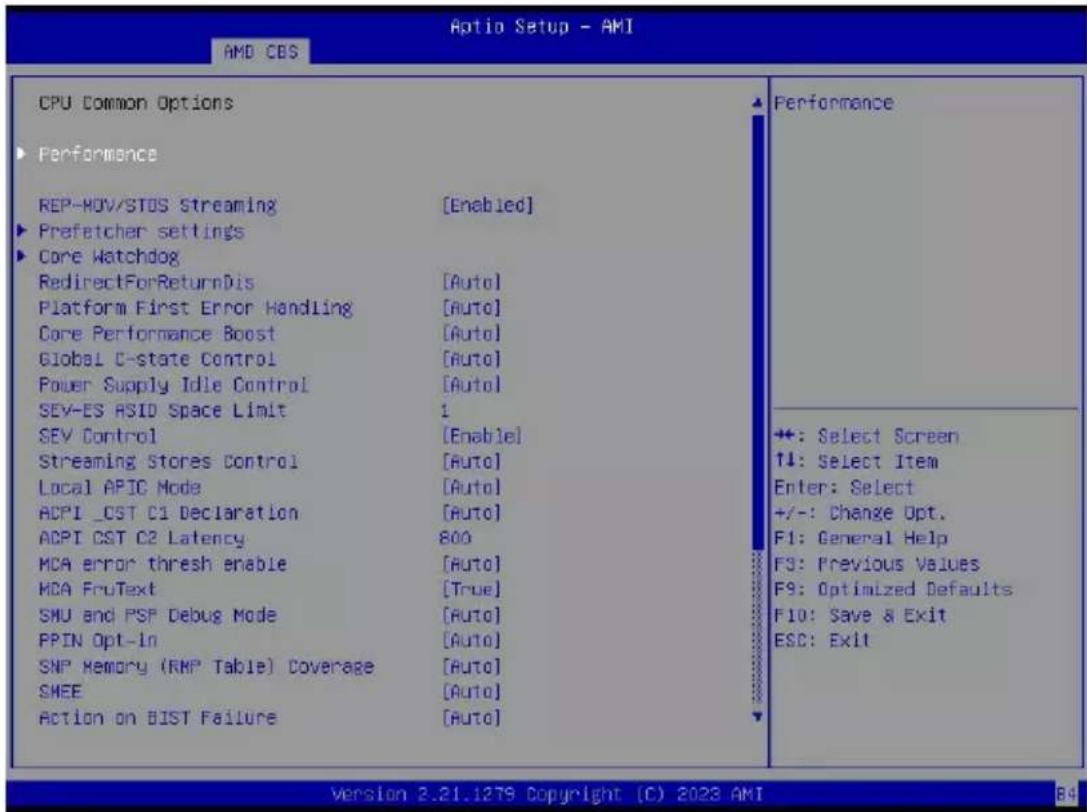
Task: Change Global C-state Control value
Action: click(x=471, y=359)
